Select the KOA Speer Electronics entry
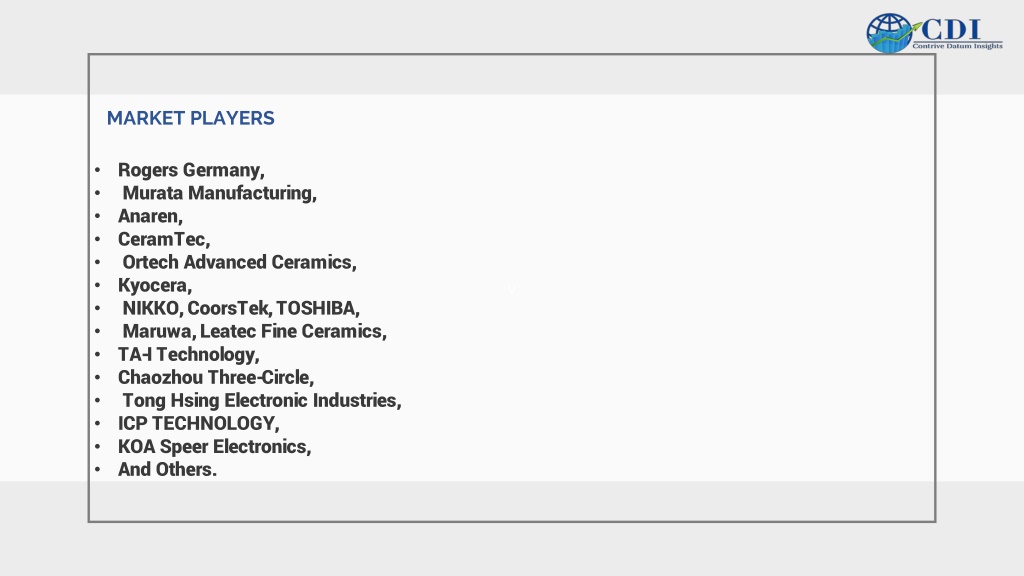The height and width of the screenshot is (576, 1024). click(x=214, y=447)
